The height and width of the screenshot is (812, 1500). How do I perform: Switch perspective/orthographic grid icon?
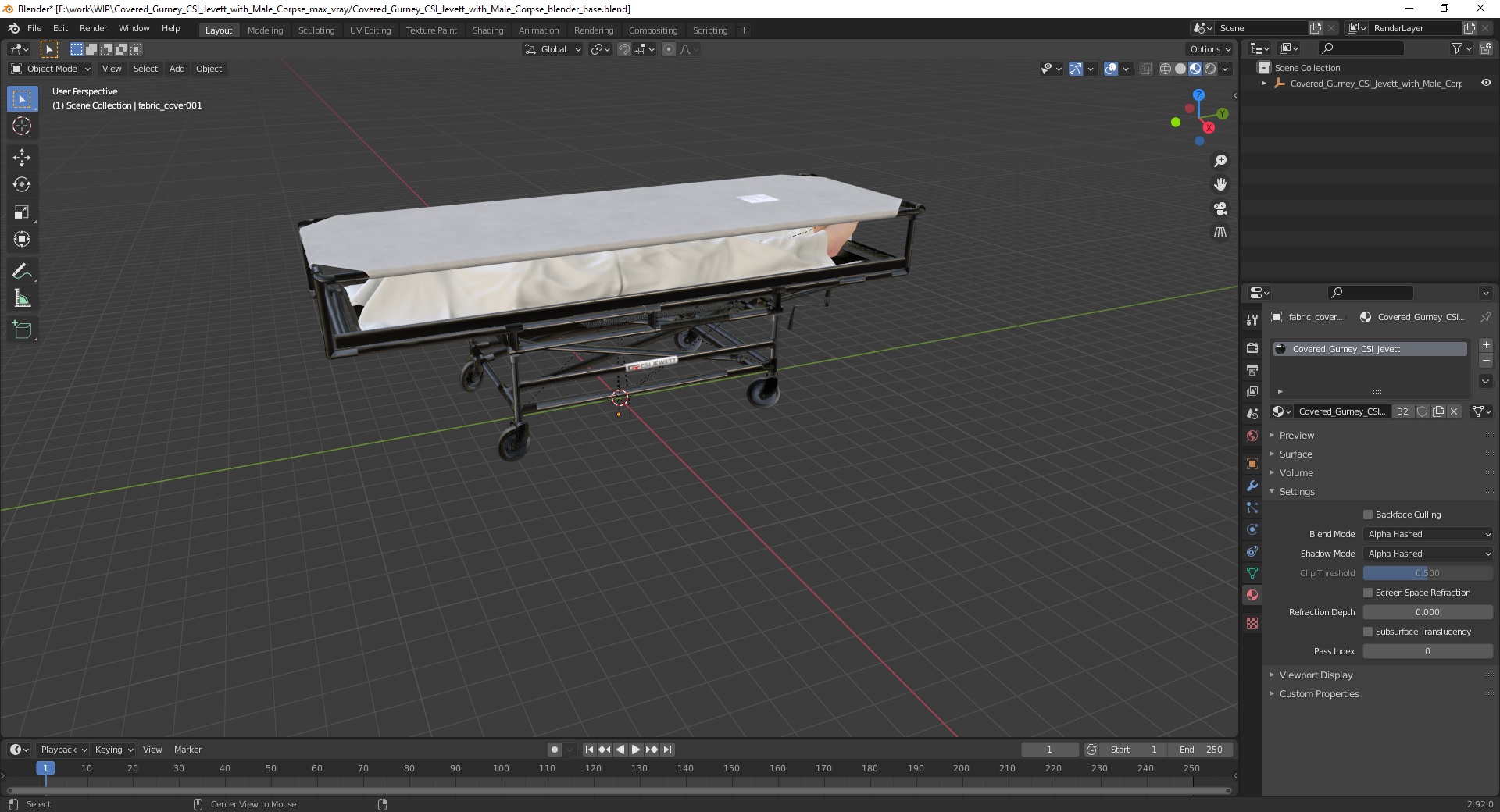(x=1220, y=233)
